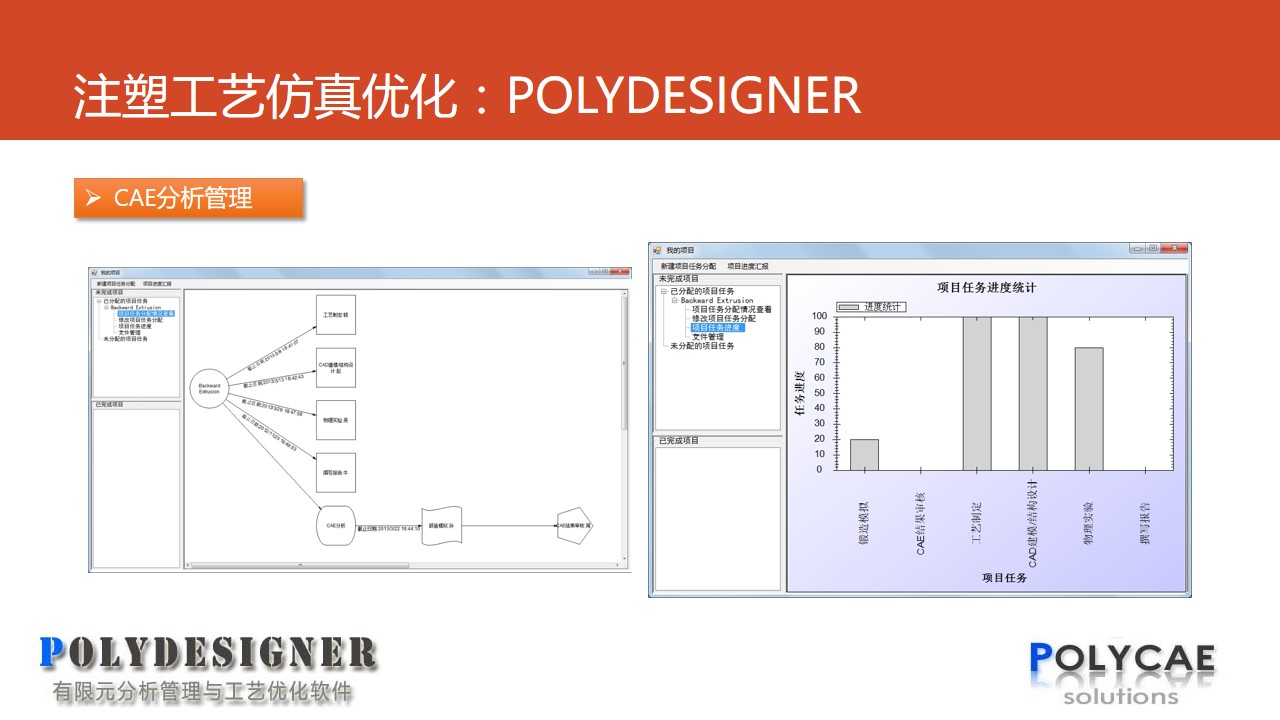Click the 撰写报告 box in the flowchart

335,472
